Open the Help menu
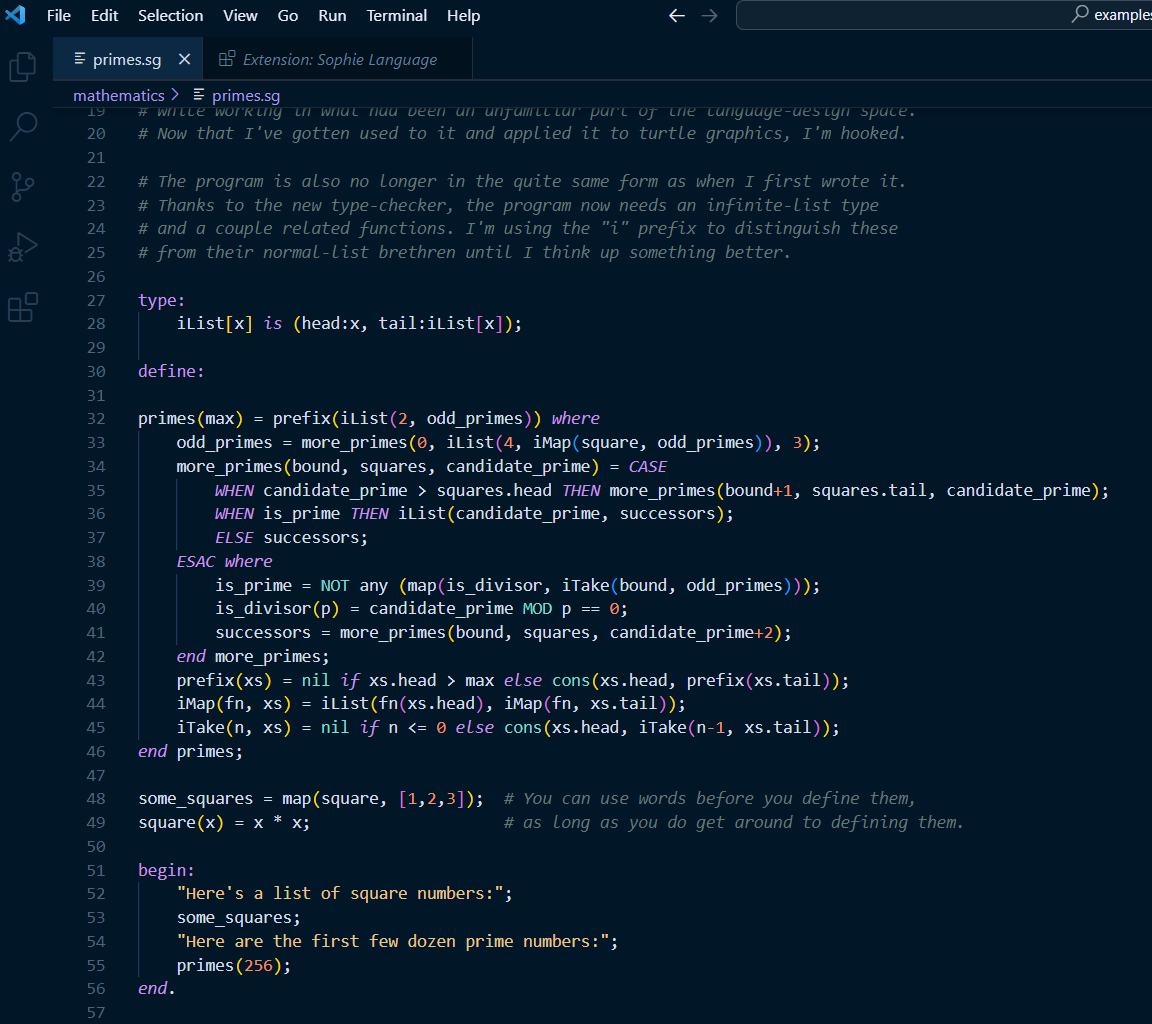This screenshot has height=1024, width=1152. [463, 15]
